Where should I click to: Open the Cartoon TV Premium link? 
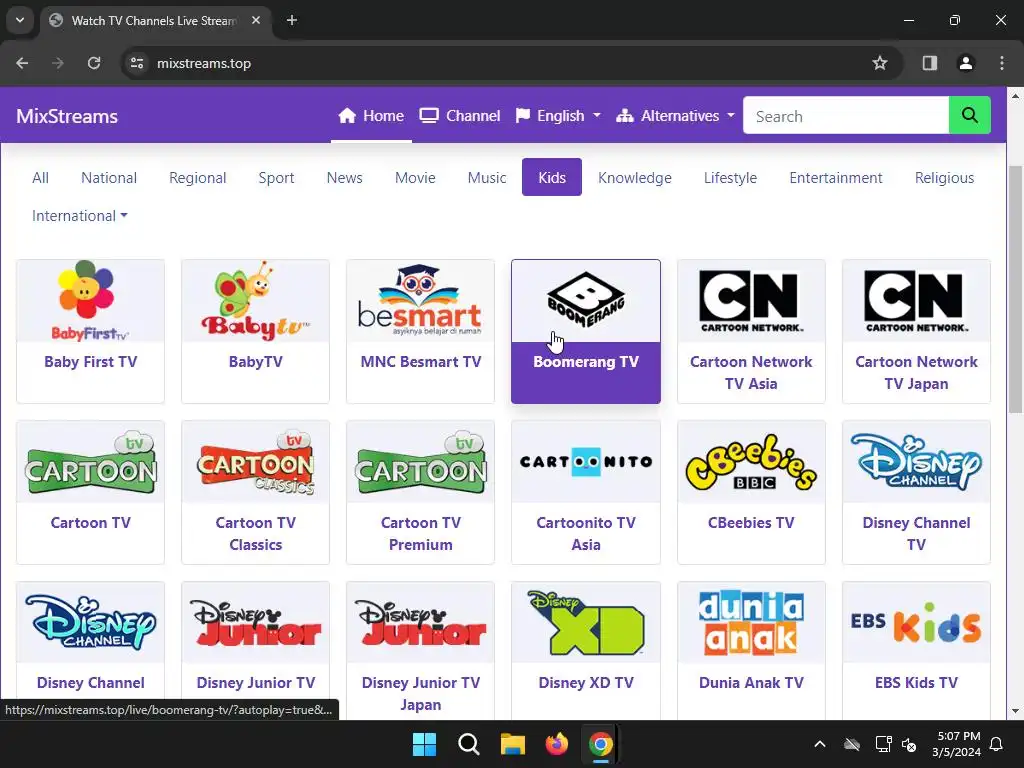pos(421,534)
